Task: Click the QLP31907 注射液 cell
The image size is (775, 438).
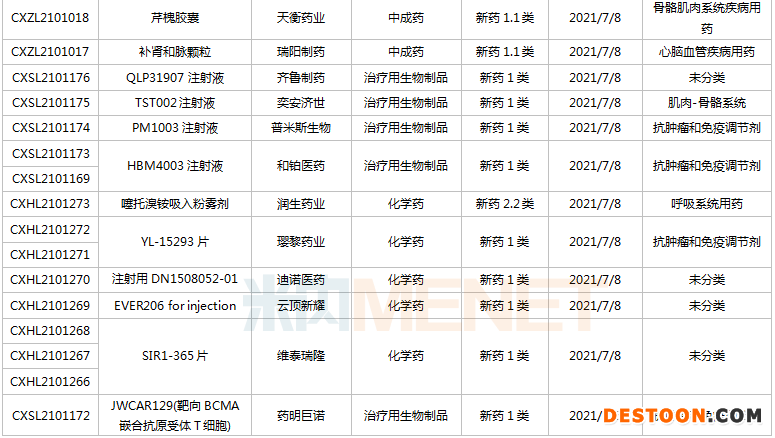Action: point(175,78)
